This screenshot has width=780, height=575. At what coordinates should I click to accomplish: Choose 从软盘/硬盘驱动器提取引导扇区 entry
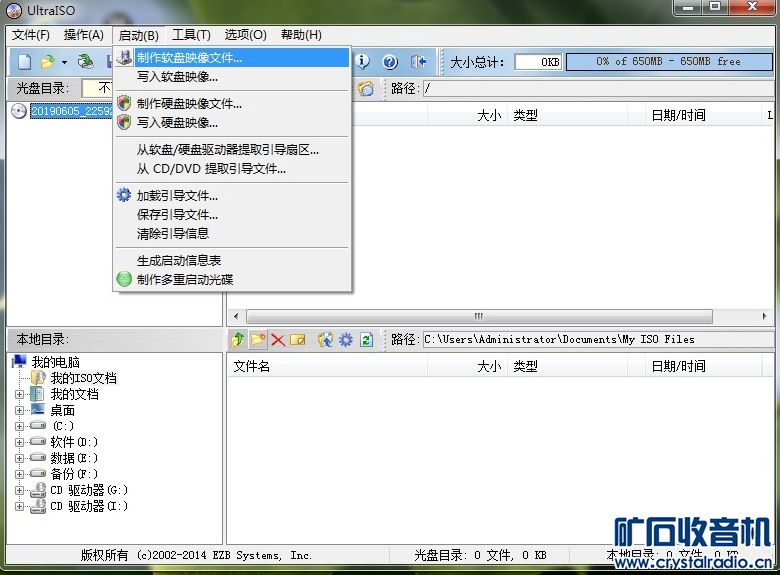tap(232, 150)
